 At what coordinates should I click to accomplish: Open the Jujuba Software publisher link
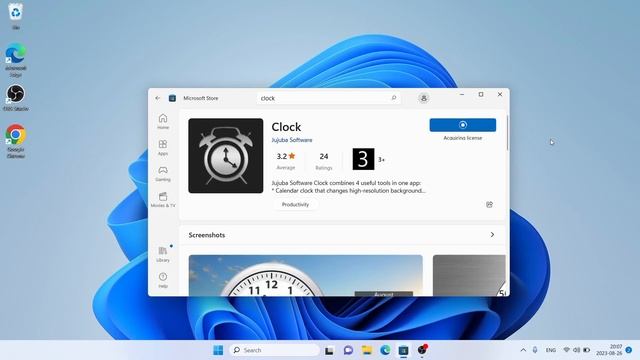click(x=292, y=140)
